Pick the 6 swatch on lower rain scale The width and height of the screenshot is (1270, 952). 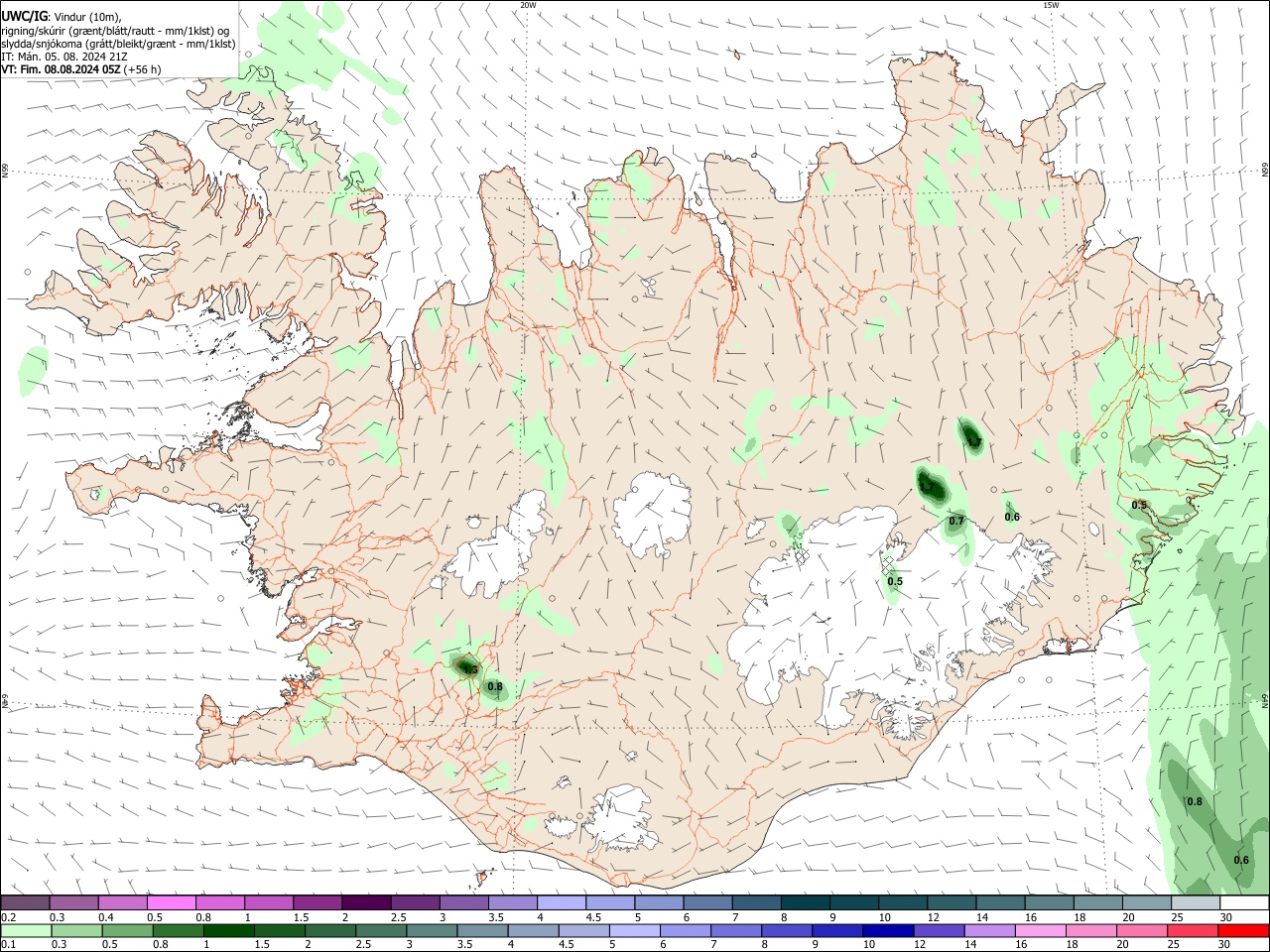pyautogui.click(x=685, y=930)
